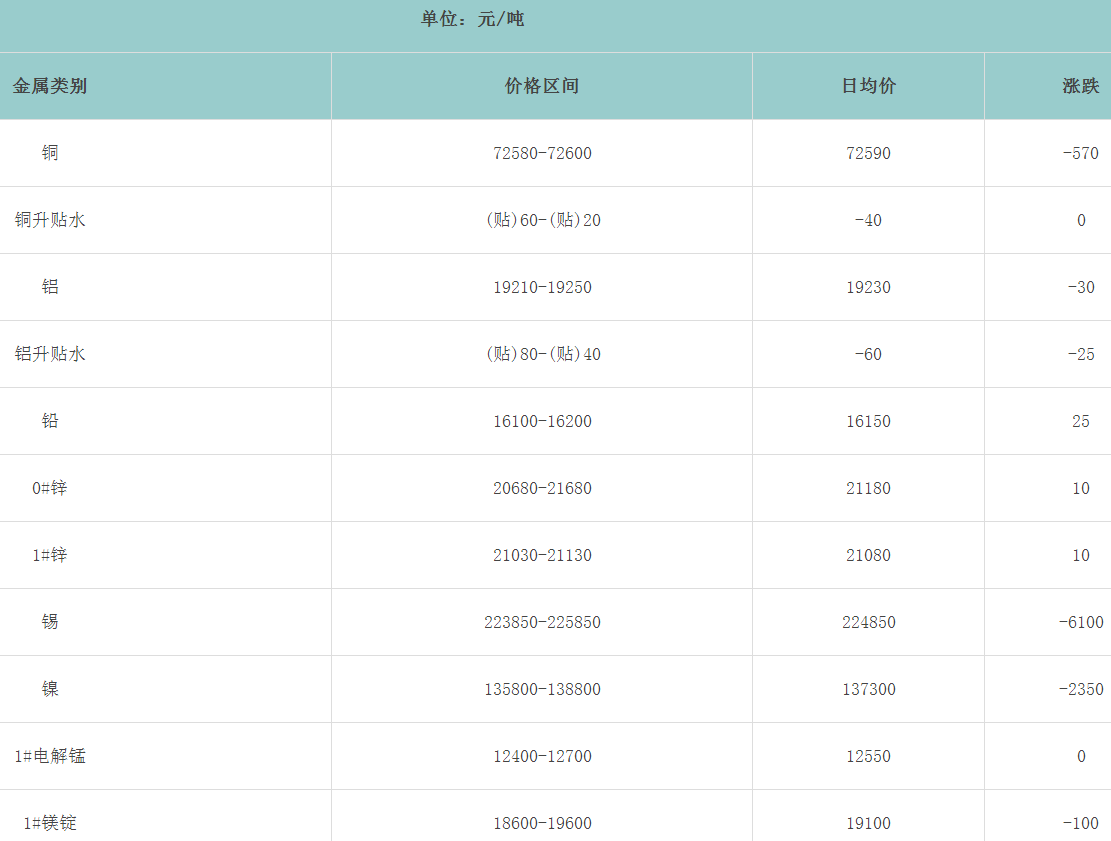Click nickel change value -2350
1111x841 pixels.
[x=1080, y=689]
